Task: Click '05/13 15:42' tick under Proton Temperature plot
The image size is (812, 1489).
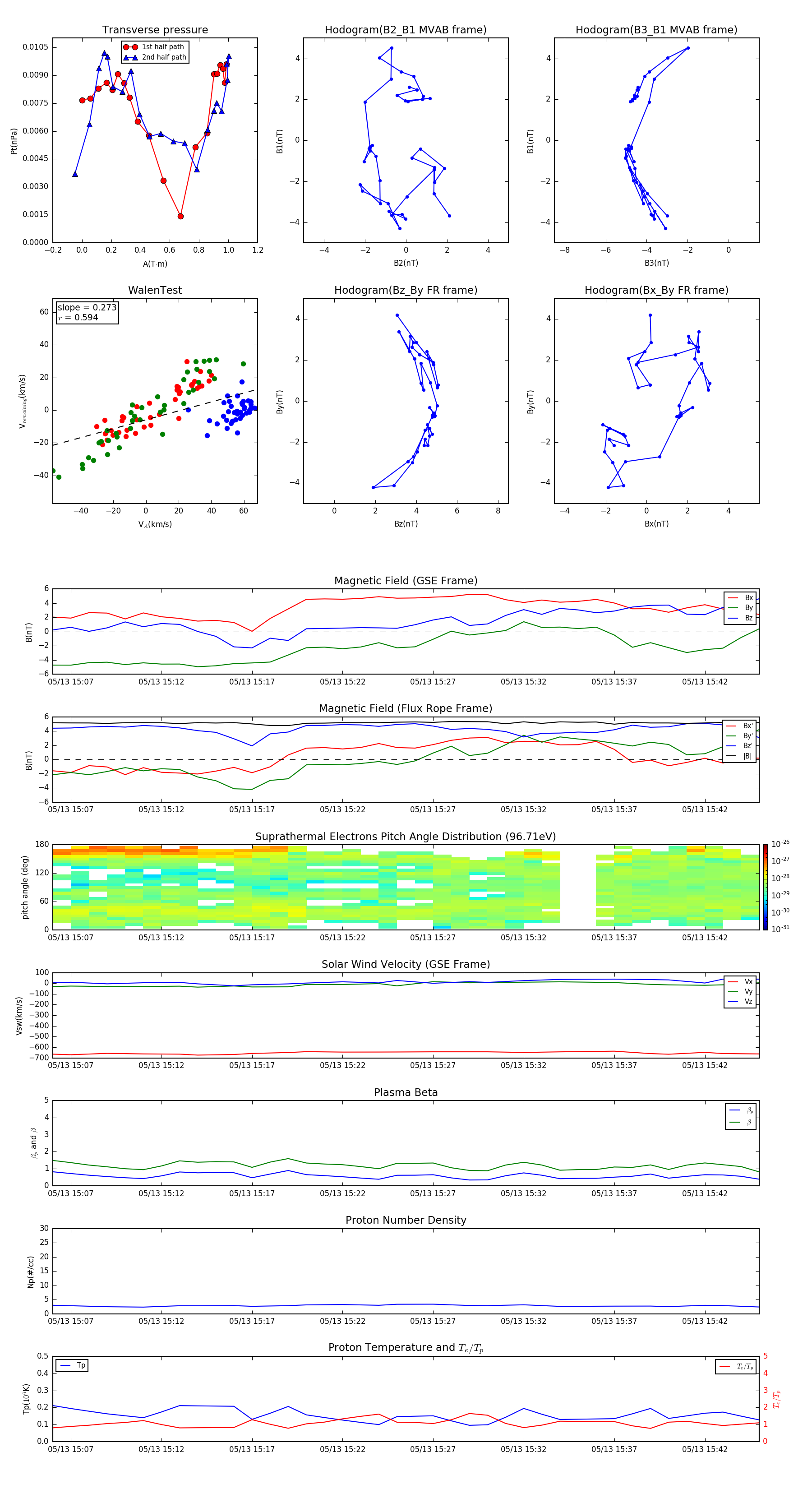Action: pyautogui.click(x=705, y=1449)
